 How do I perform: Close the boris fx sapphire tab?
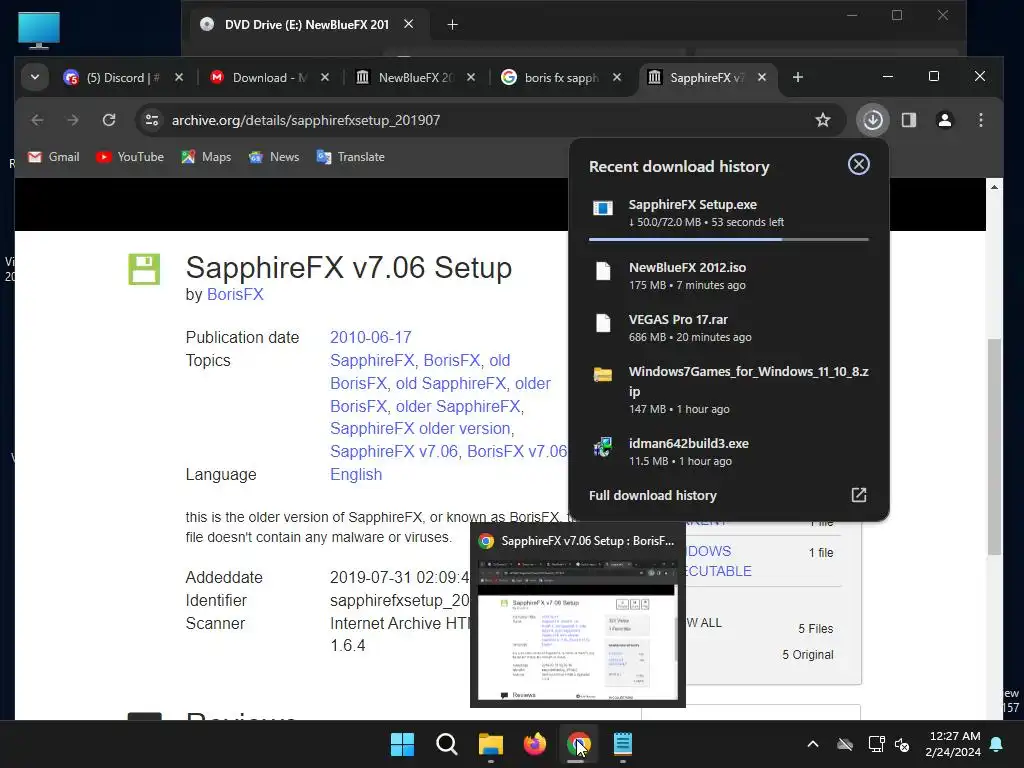(x=616, y=78)
